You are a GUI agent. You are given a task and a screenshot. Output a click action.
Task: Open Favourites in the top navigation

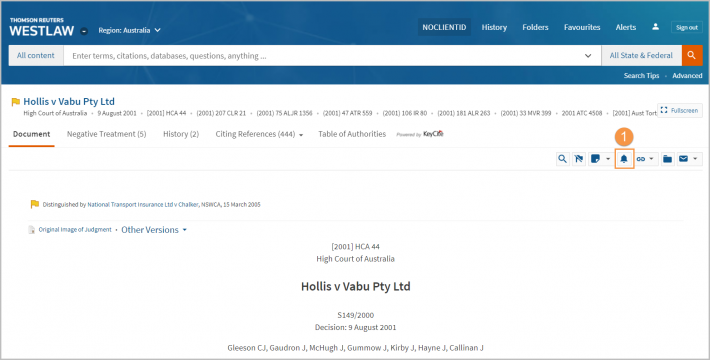click(582, 27)
